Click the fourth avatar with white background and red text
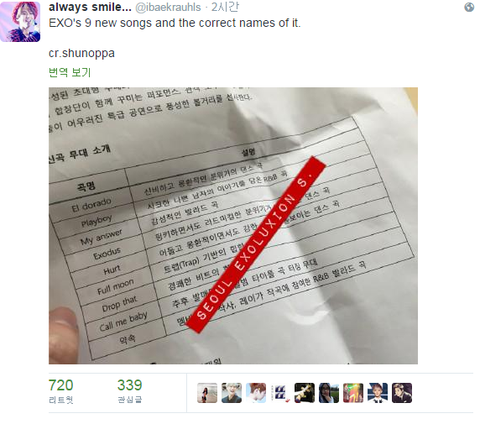 point(280,393)
